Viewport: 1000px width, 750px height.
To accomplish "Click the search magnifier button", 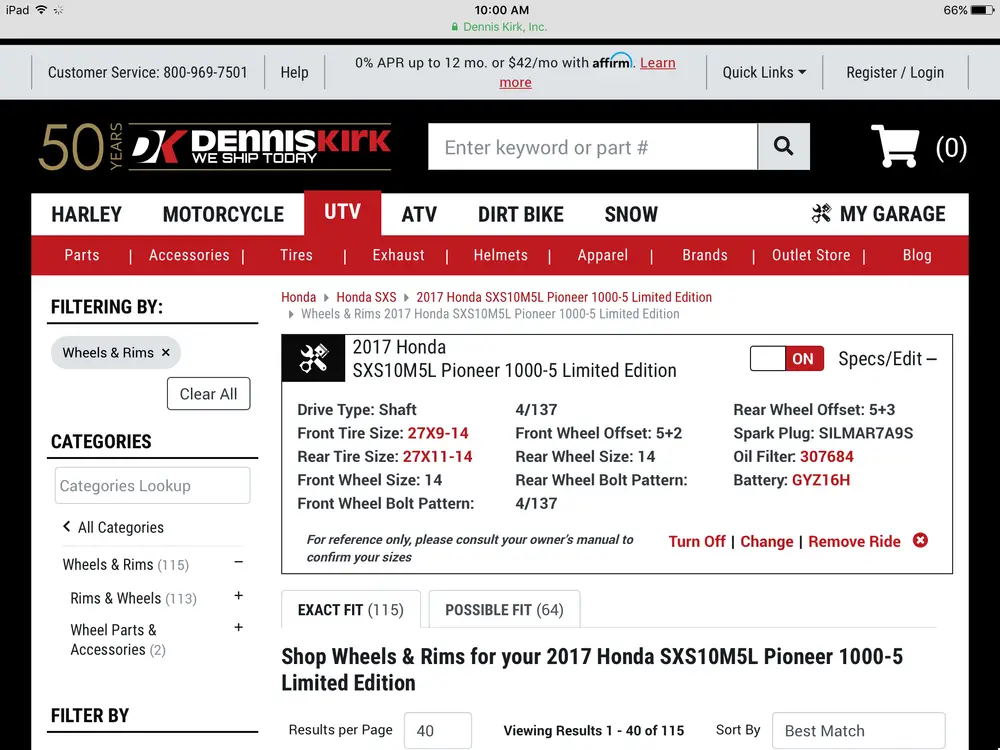I will (x=784, y=147).
